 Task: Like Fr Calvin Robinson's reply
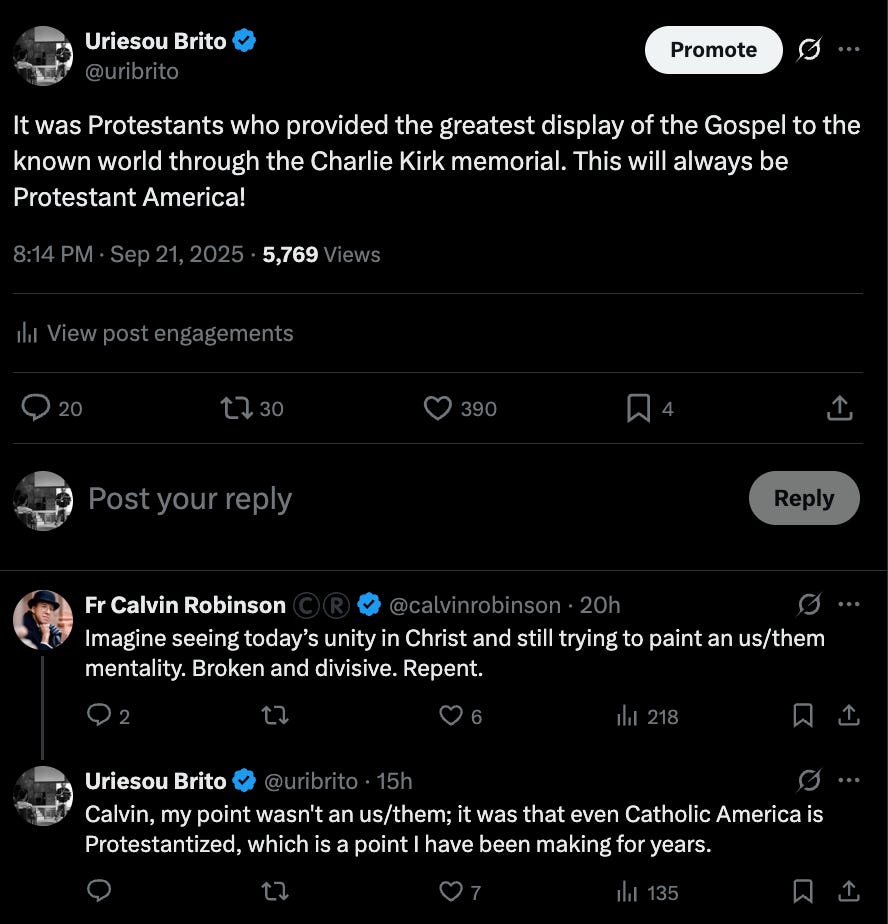click(452, 716)
